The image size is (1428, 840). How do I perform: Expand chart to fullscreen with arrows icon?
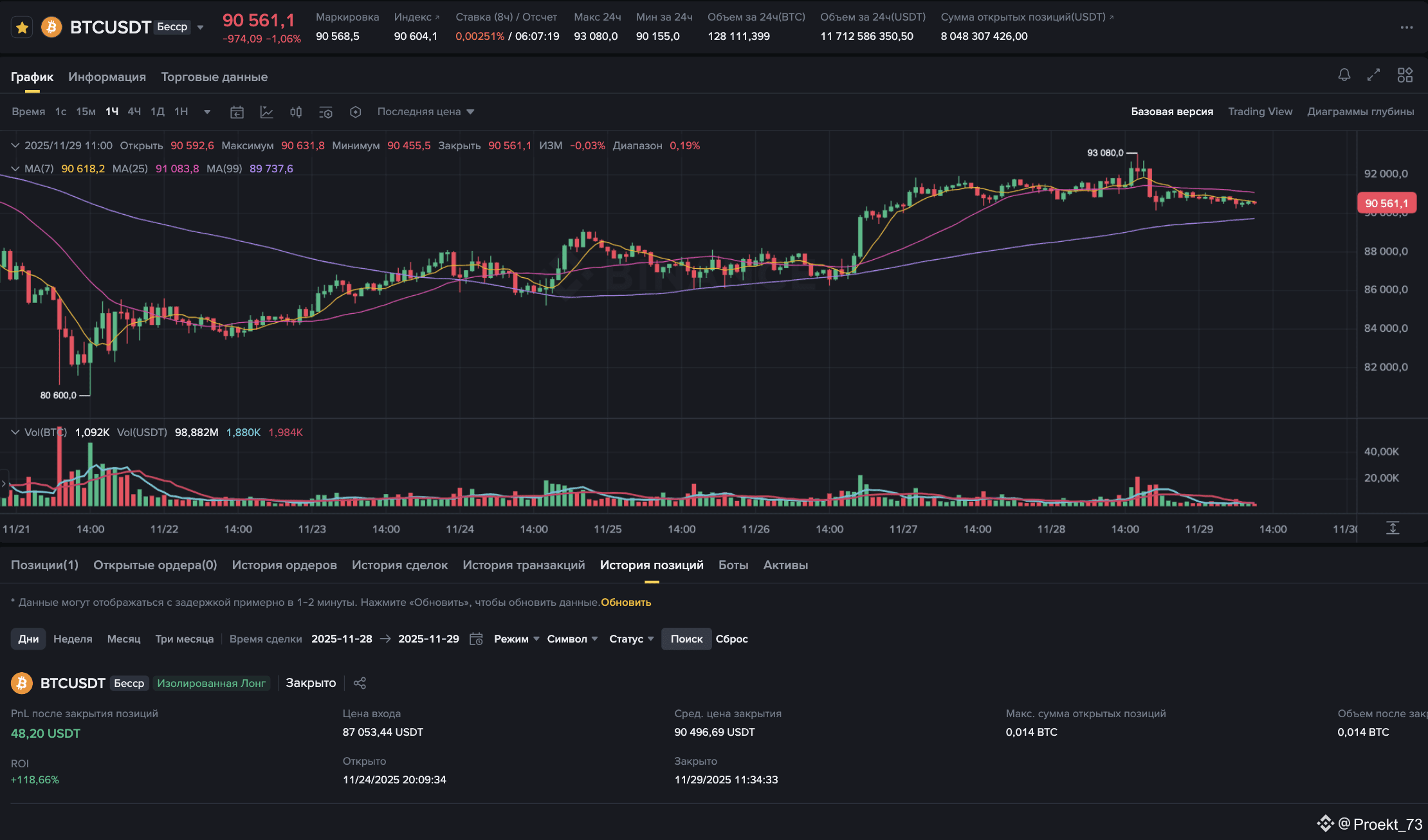1373,75
